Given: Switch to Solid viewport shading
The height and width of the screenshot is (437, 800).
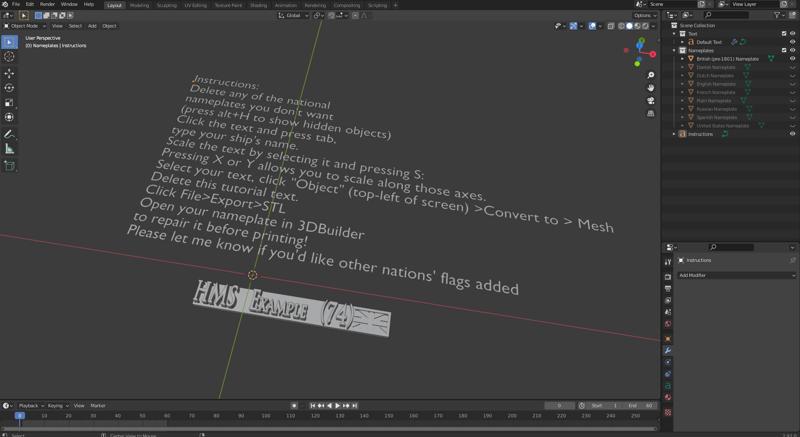Looking at the screenshot, I should (x=630, y=26).
